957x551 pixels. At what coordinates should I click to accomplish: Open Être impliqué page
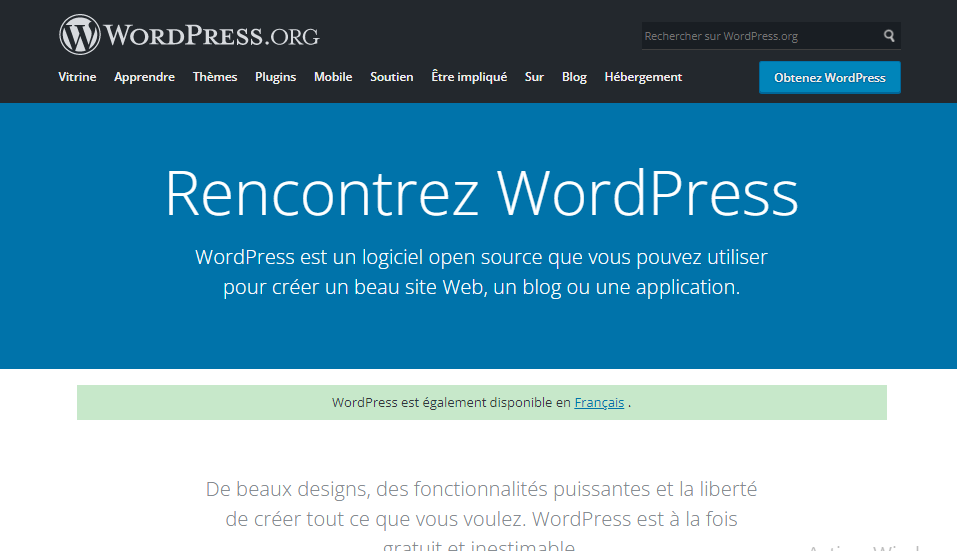pos(469,77)
